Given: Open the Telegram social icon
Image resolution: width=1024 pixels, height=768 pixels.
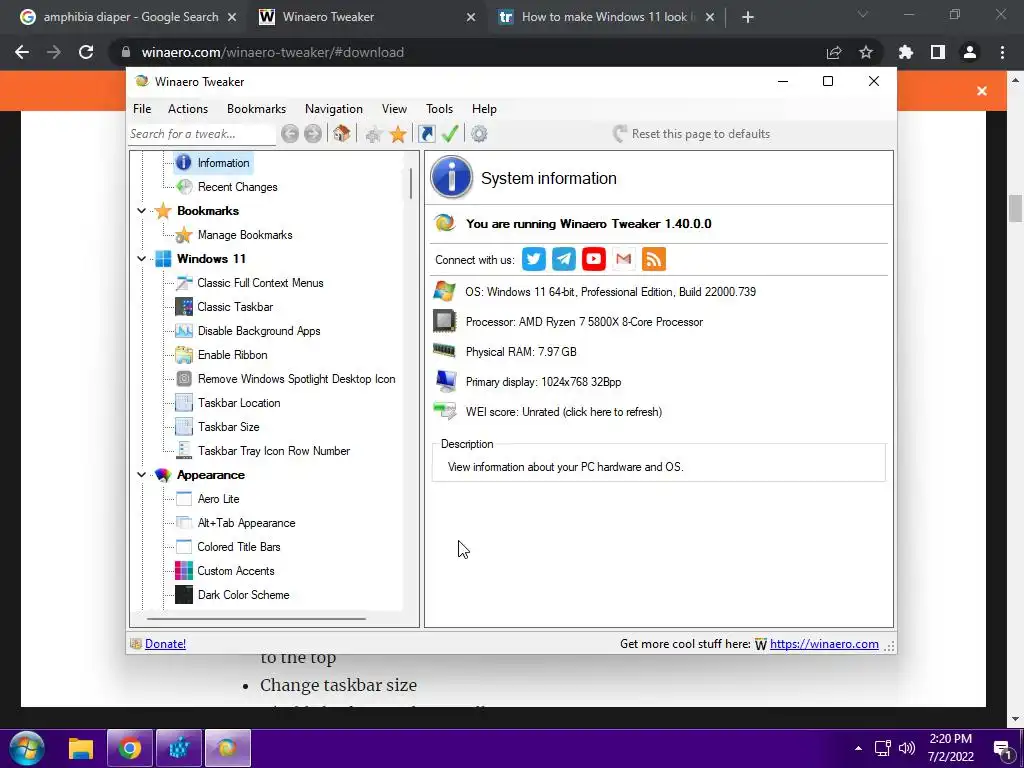Looking at the screenshot, I should (564, 259).
